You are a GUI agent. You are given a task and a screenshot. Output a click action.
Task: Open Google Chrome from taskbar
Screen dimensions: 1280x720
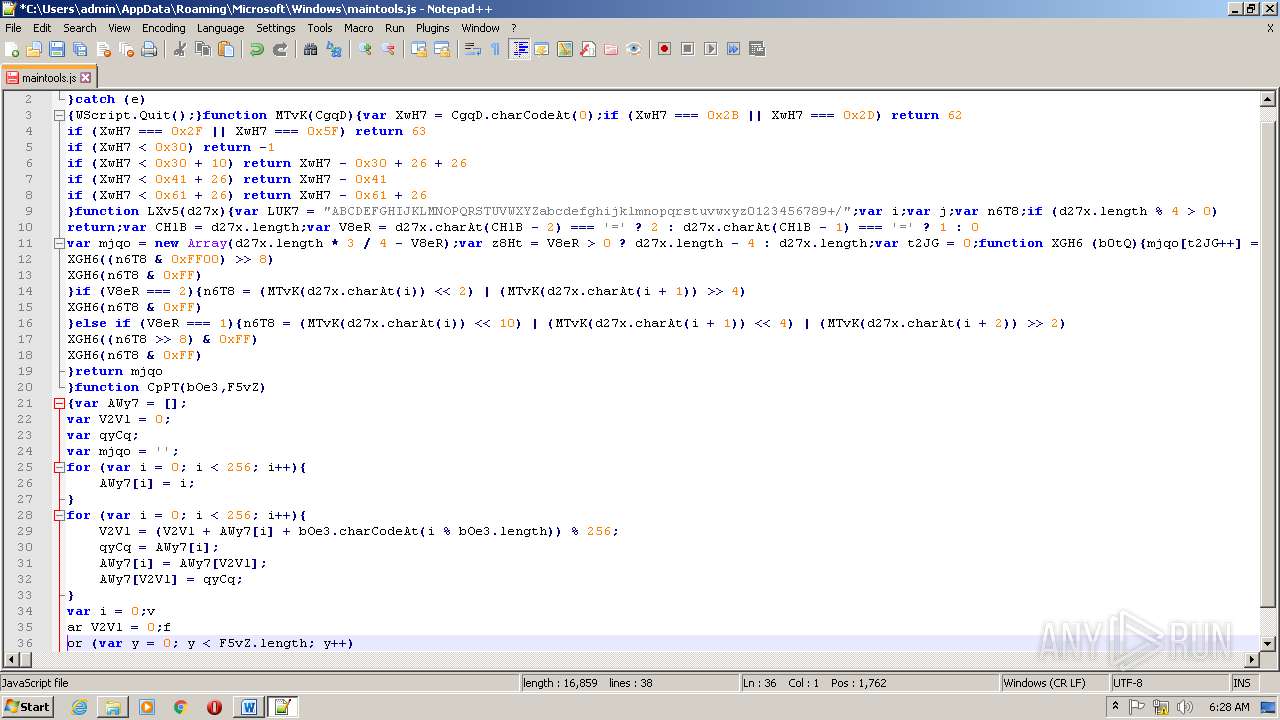coord(180,707)
